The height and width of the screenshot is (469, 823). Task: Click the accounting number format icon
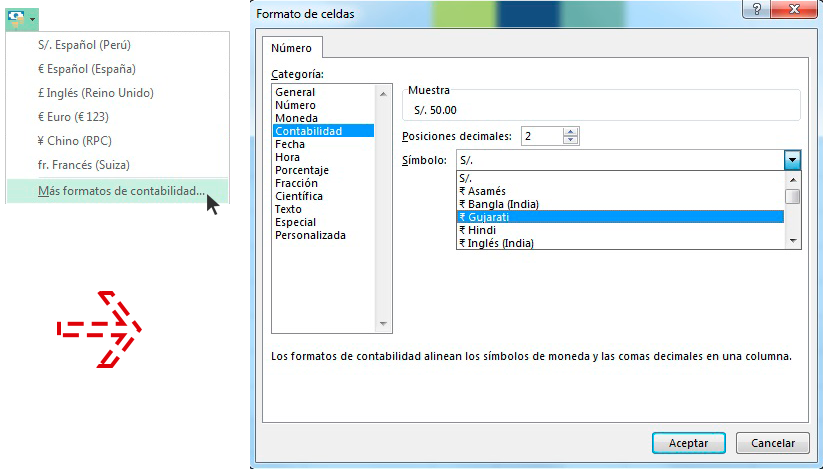pos(16,19)
